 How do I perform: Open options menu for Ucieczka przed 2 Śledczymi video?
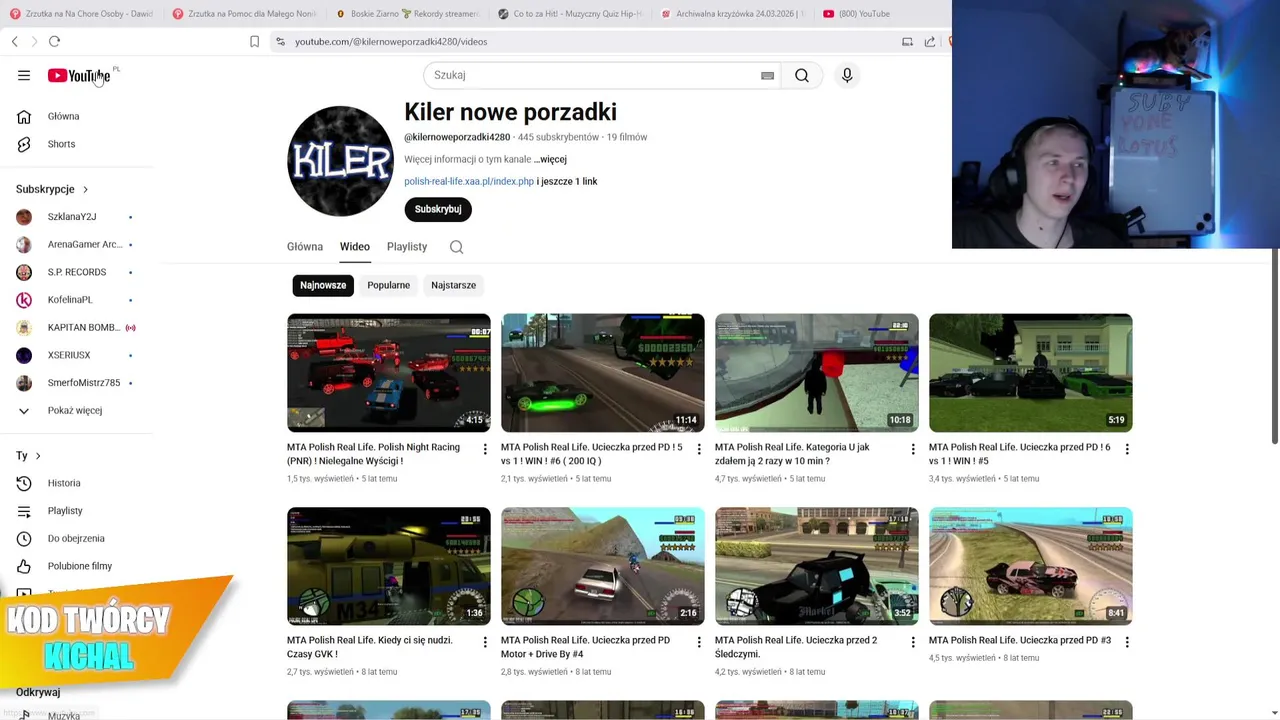(x=913, y=642)
